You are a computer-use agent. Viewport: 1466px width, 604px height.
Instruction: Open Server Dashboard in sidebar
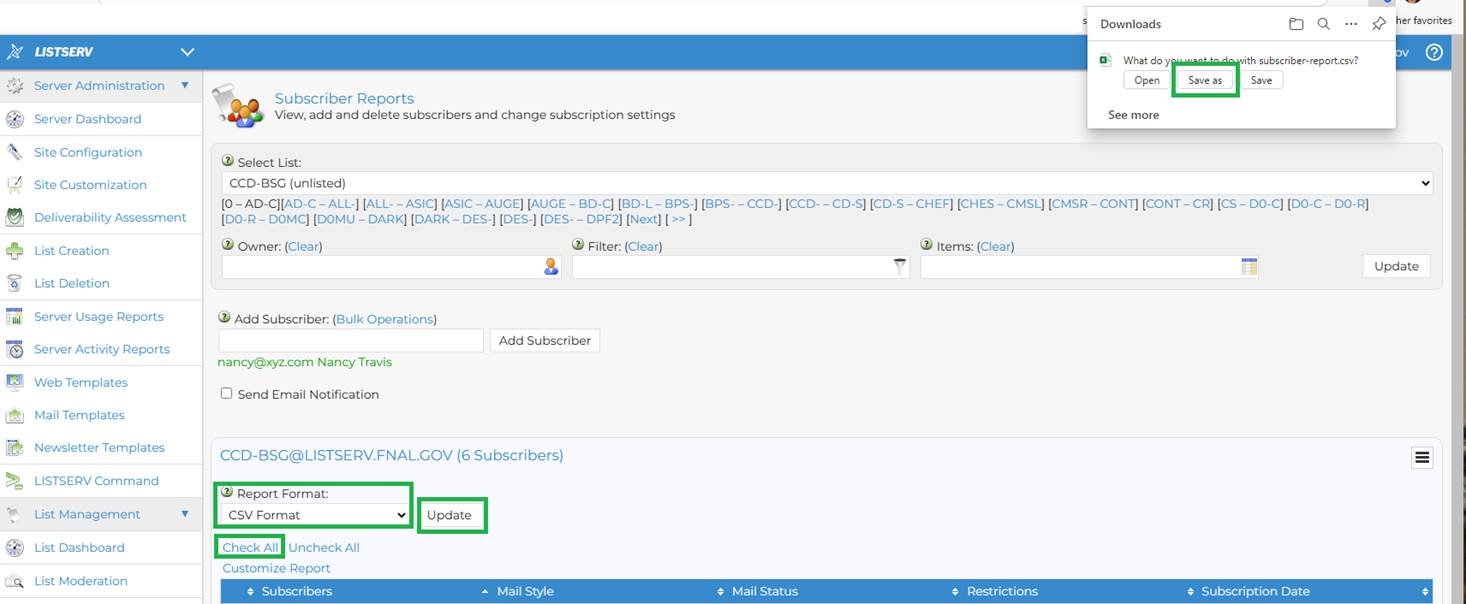pyautogui.click(x=87, y=118)
